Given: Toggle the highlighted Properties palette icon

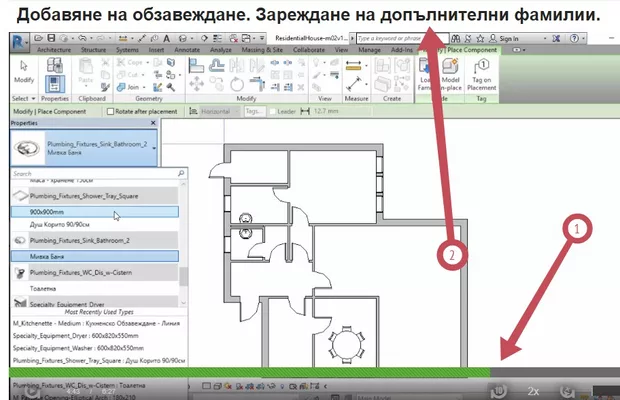Looking at the screenshot, I should [55, 84].
